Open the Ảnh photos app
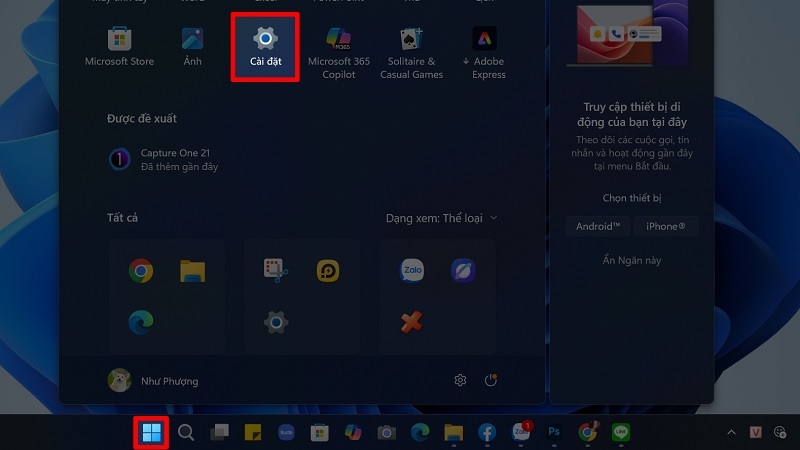 pyautogui.click(x=192, y=47)
